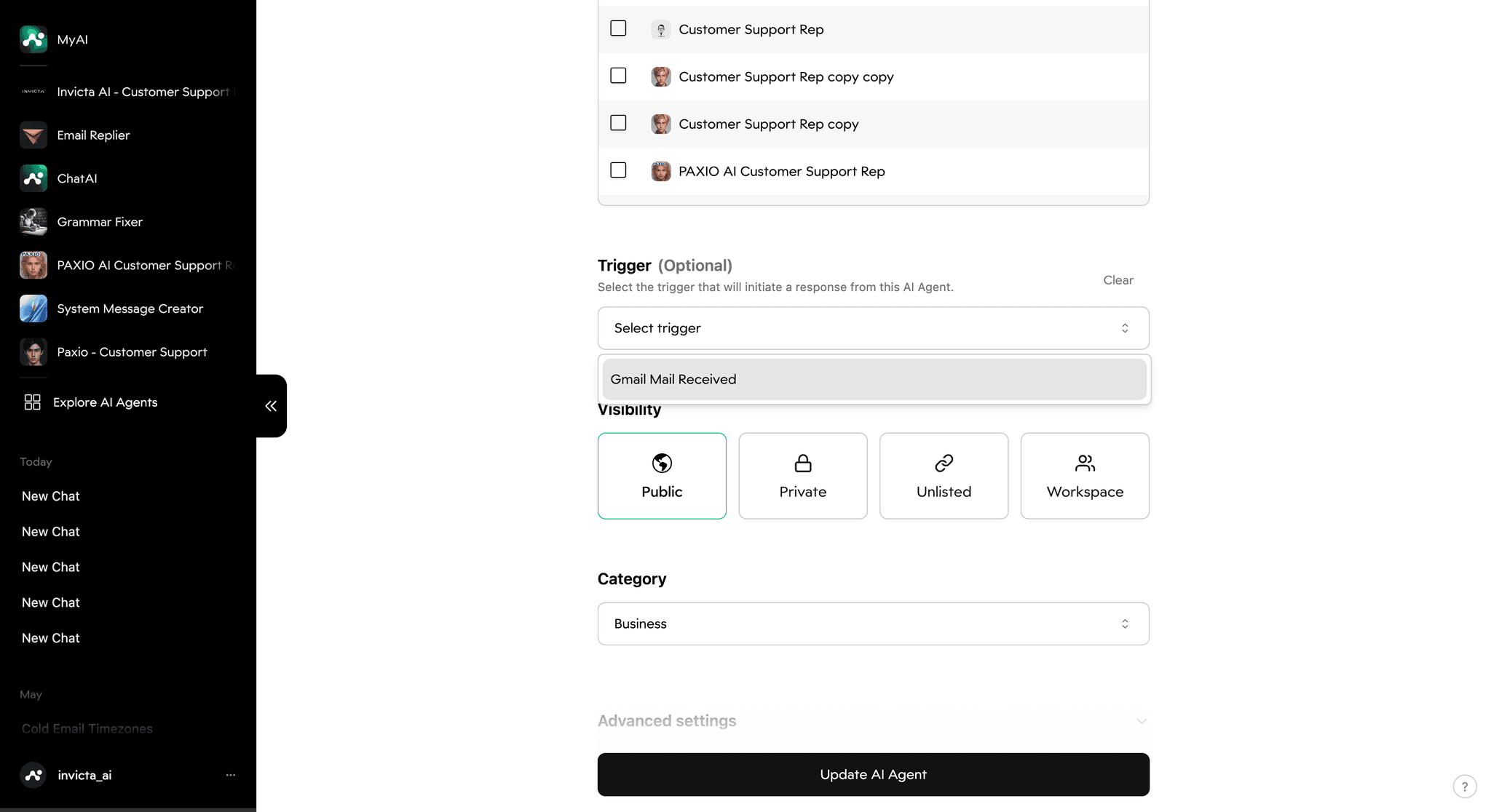The image size is (1491, 812).
Task: Click the Explore AI Agents grid icon
Action: [32, 402]
